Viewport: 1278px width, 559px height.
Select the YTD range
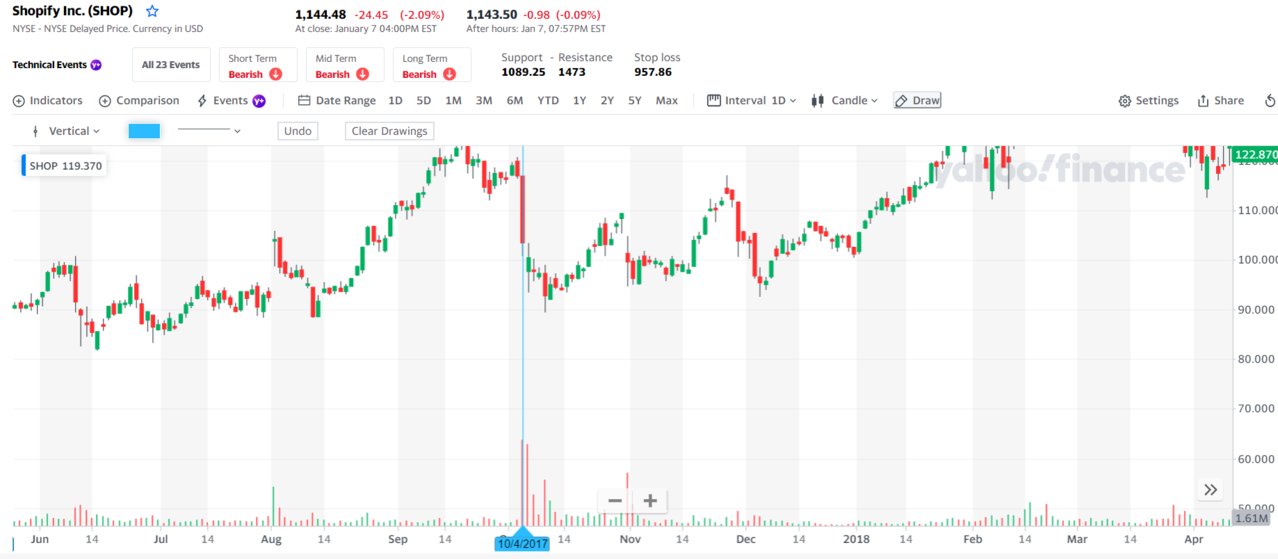(x=548, y=101)
